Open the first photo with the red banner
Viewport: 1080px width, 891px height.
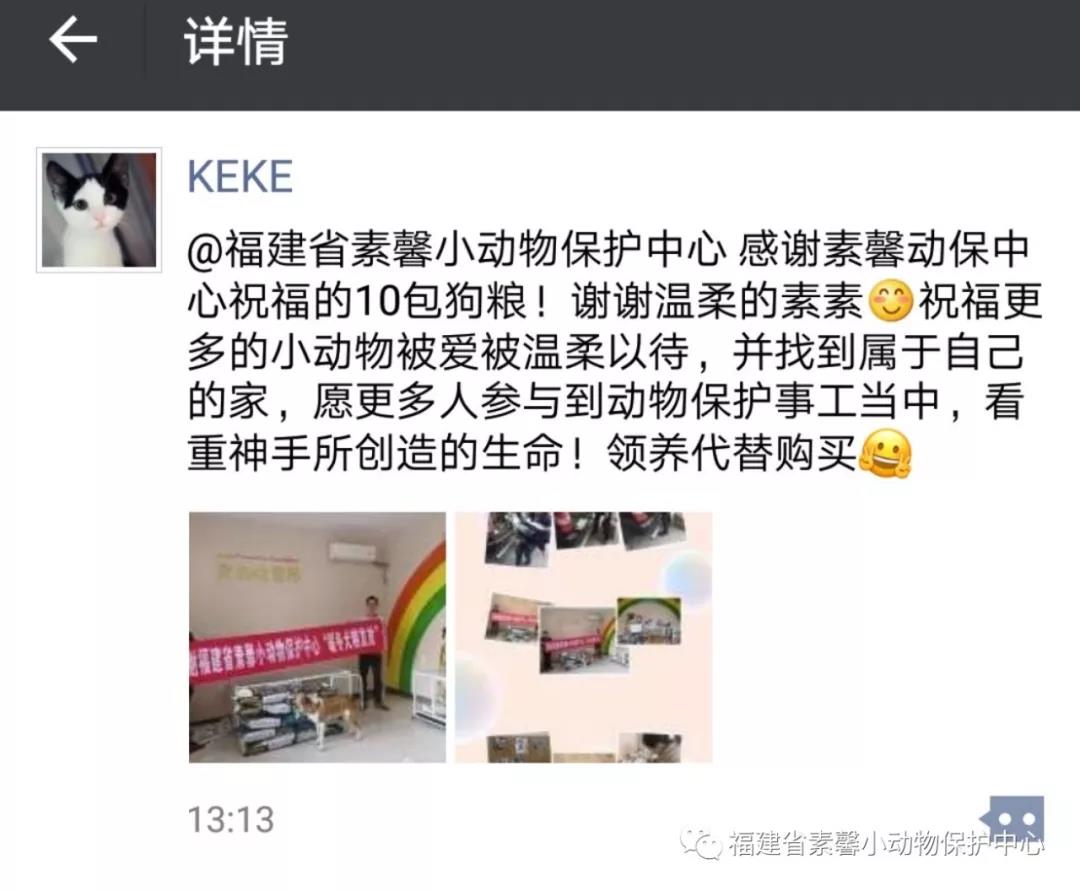point(318,637)
